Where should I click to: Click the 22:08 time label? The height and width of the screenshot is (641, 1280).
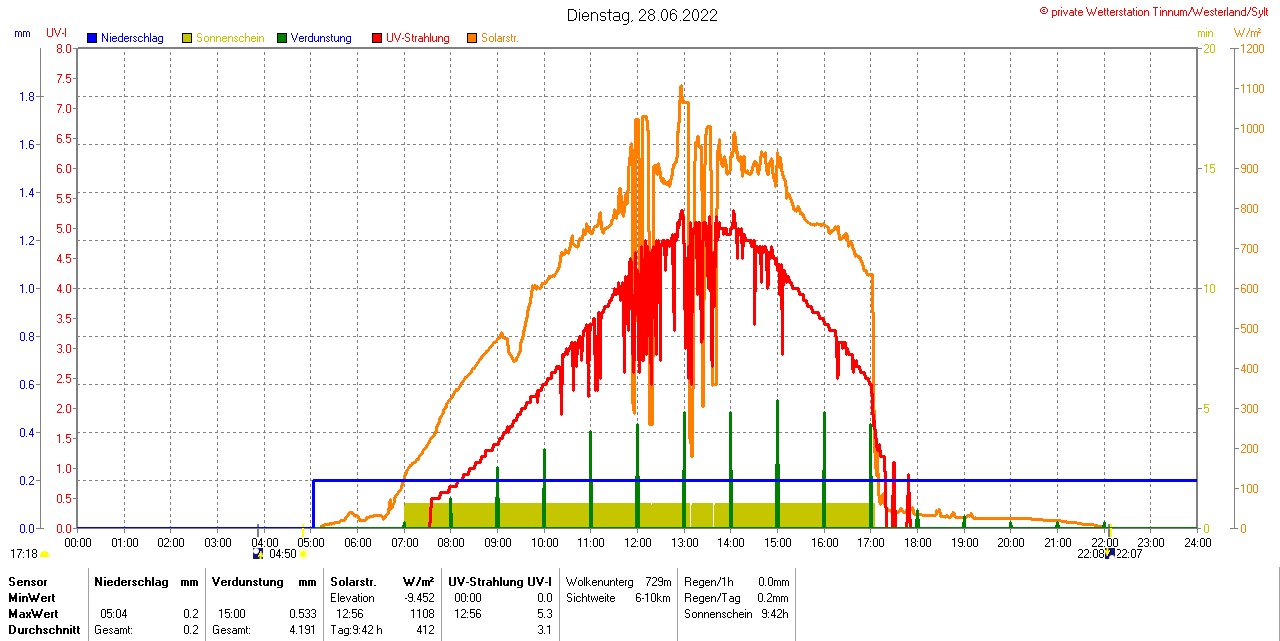tap(1091, 553)
